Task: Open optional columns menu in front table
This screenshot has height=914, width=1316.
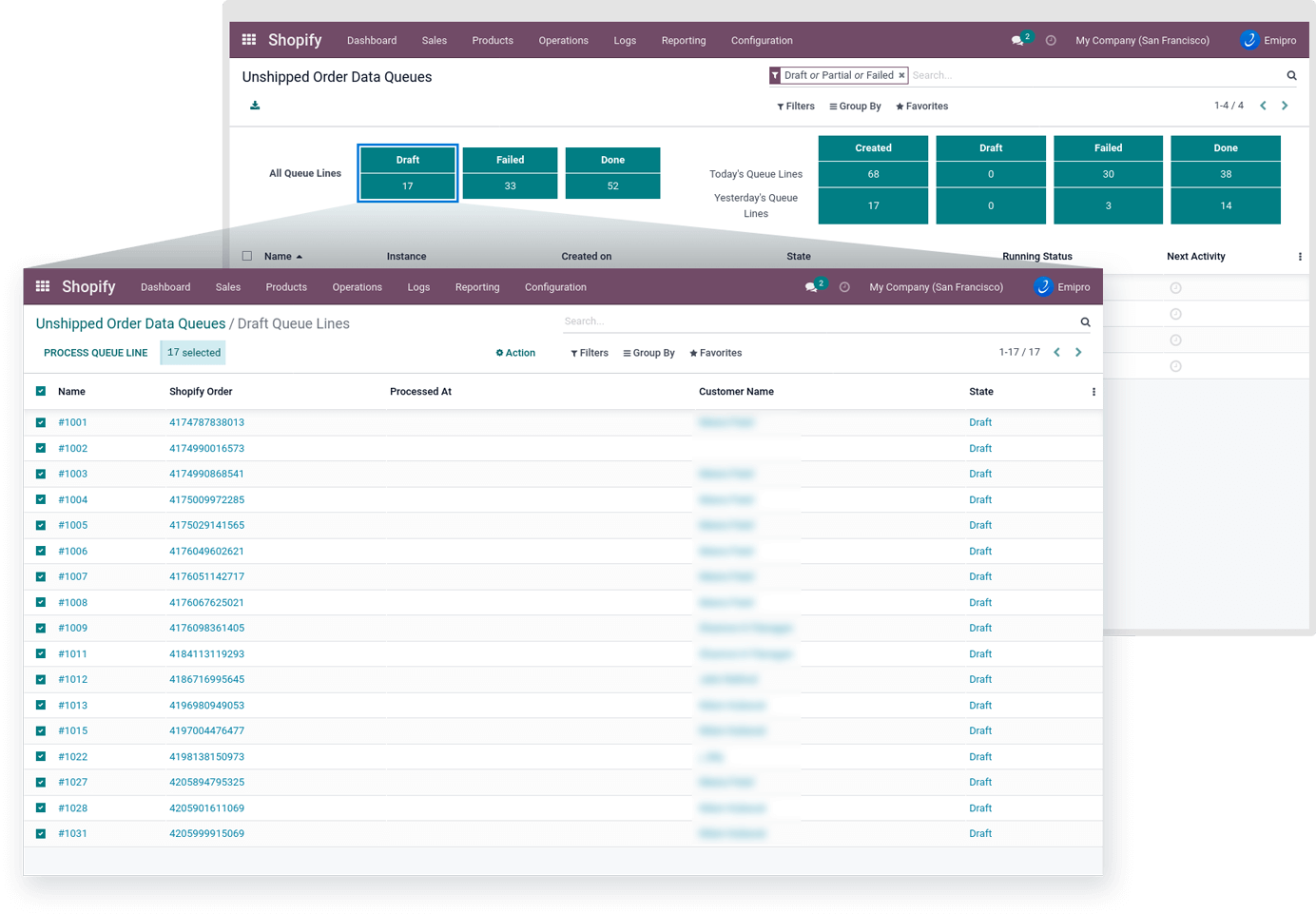Action: click(x=1093, y=392)
